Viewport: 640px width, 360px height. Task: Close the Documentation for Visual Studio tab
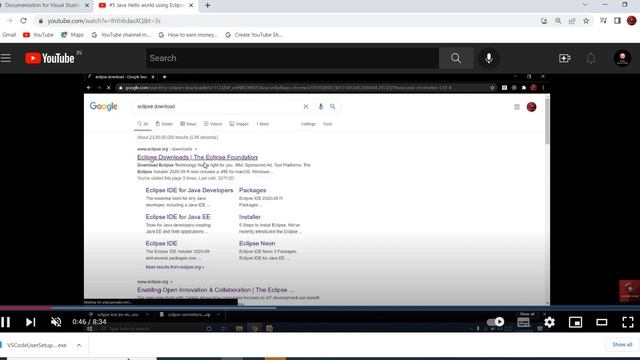[x=87, y=5]
